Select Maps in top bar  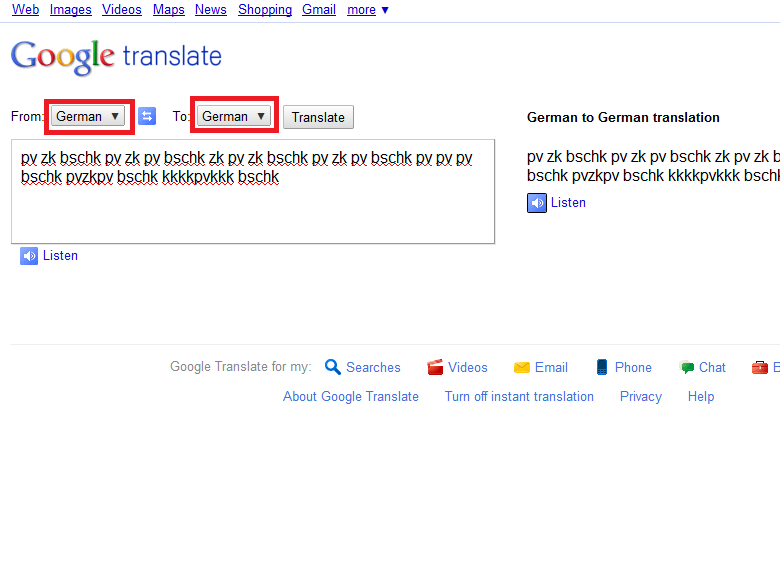169,9
